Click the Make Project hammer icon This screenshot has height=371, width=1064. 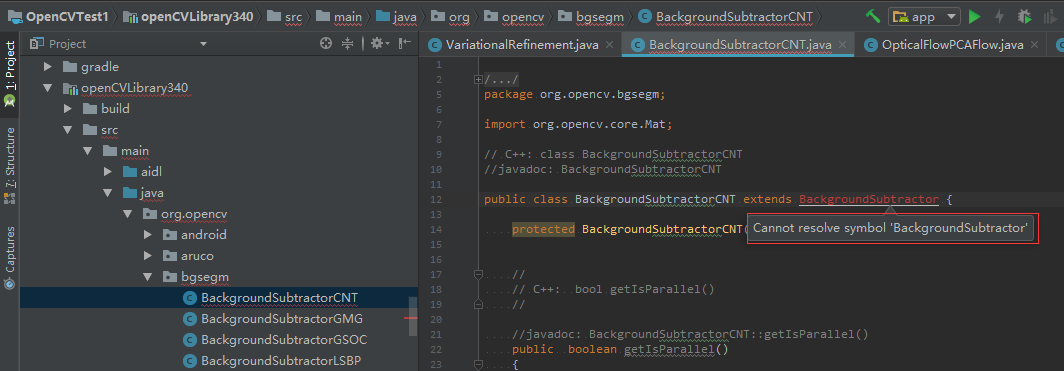coord(874,17)
